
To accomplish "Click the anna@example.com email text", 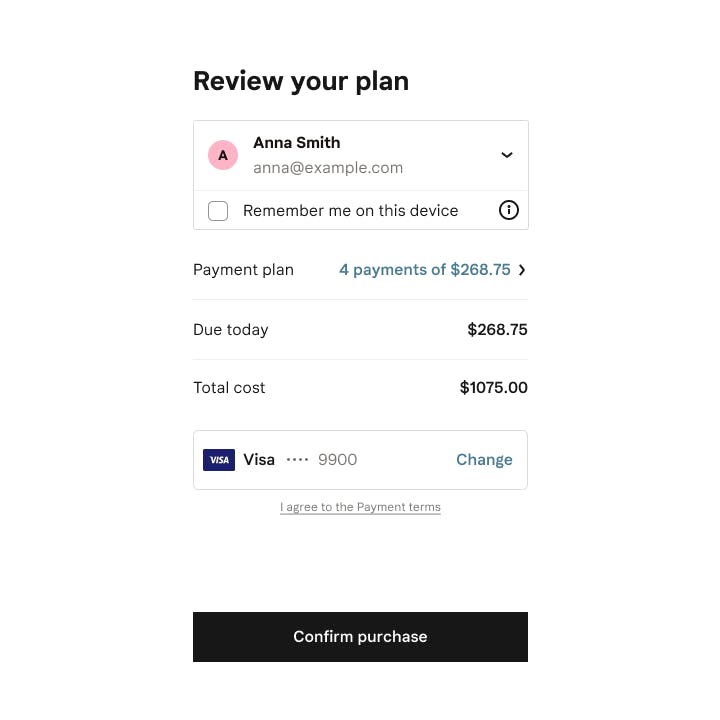I will pyautogui.click(x=328, y=168).
